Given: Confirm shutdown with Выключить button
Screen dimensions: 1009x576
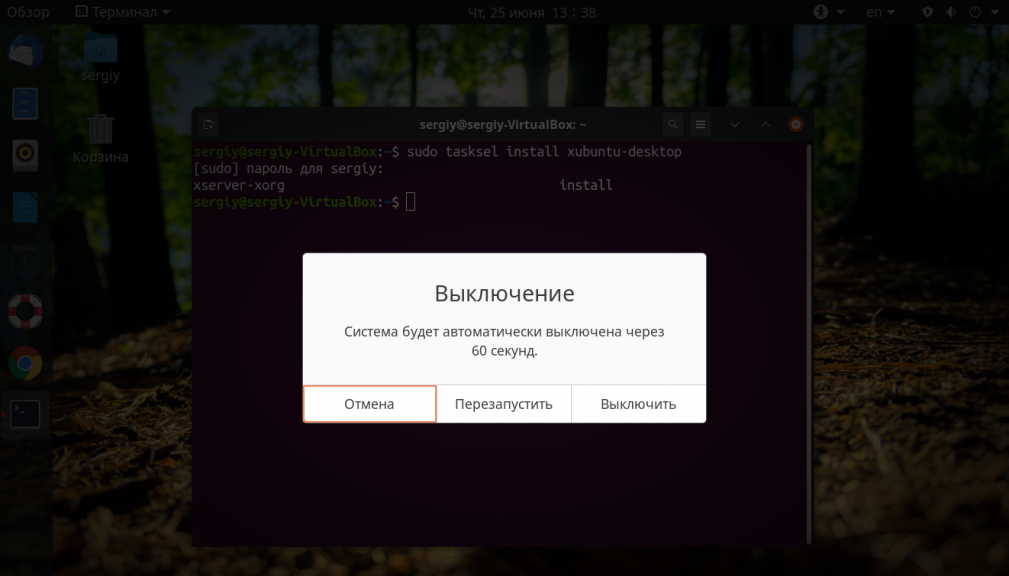Looking at the screenshot, I should point(638,404).
